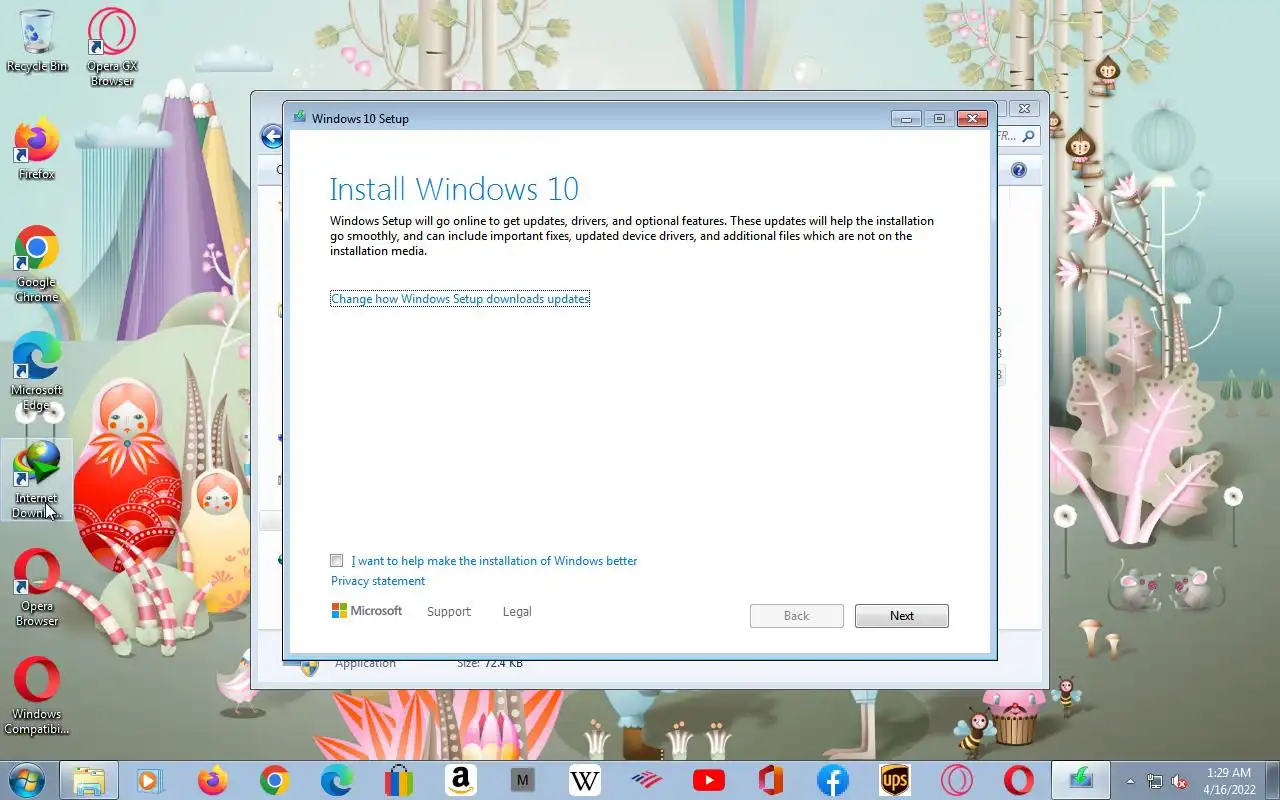Close the Windows 10 Setup window
This screenshot has height=800, width=1280.
click(x=972, y=119)
